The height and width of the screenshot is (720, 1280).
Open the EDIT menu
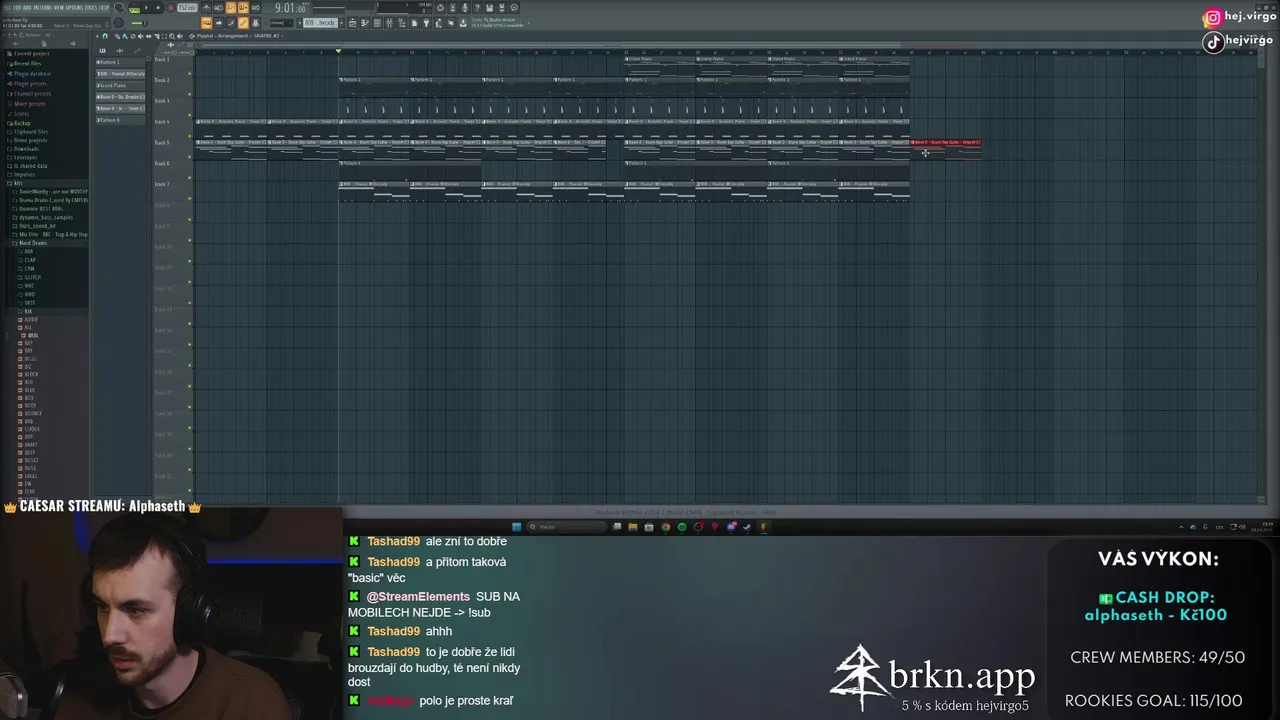(x=17, y=7)
